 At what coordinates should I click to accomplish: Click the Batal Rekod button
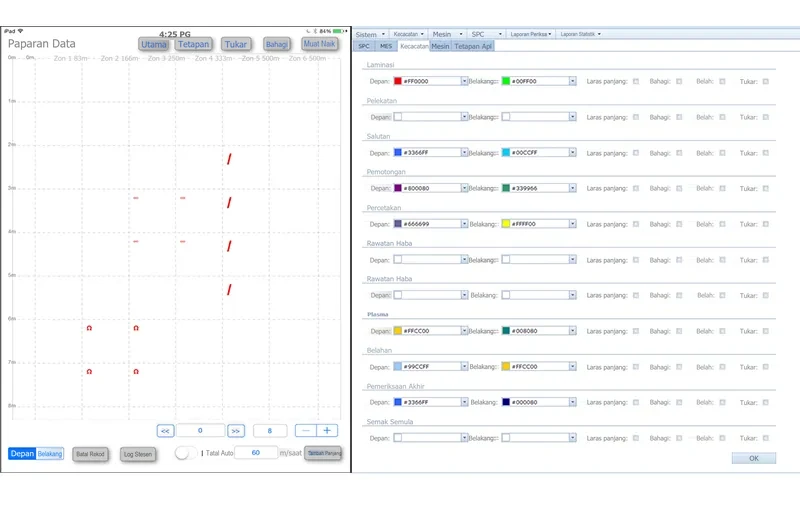coord(90,454)
